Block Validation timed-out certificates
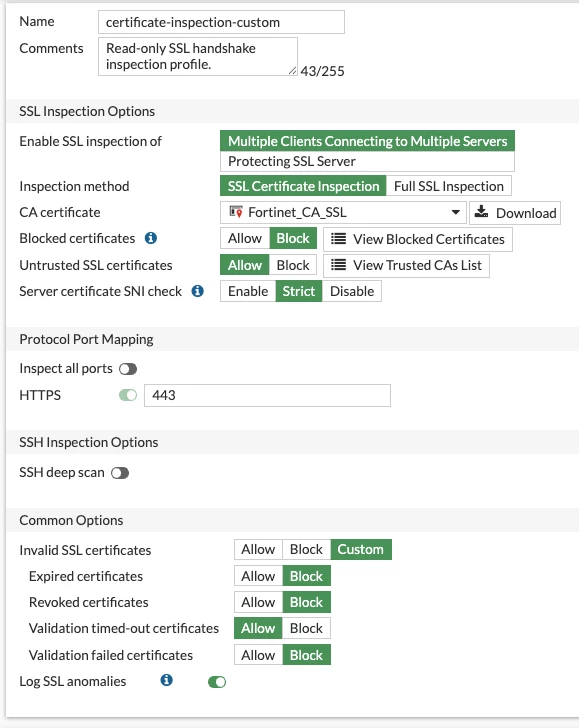Viewport: 579px width, 728px height. (x=306, y=628)
